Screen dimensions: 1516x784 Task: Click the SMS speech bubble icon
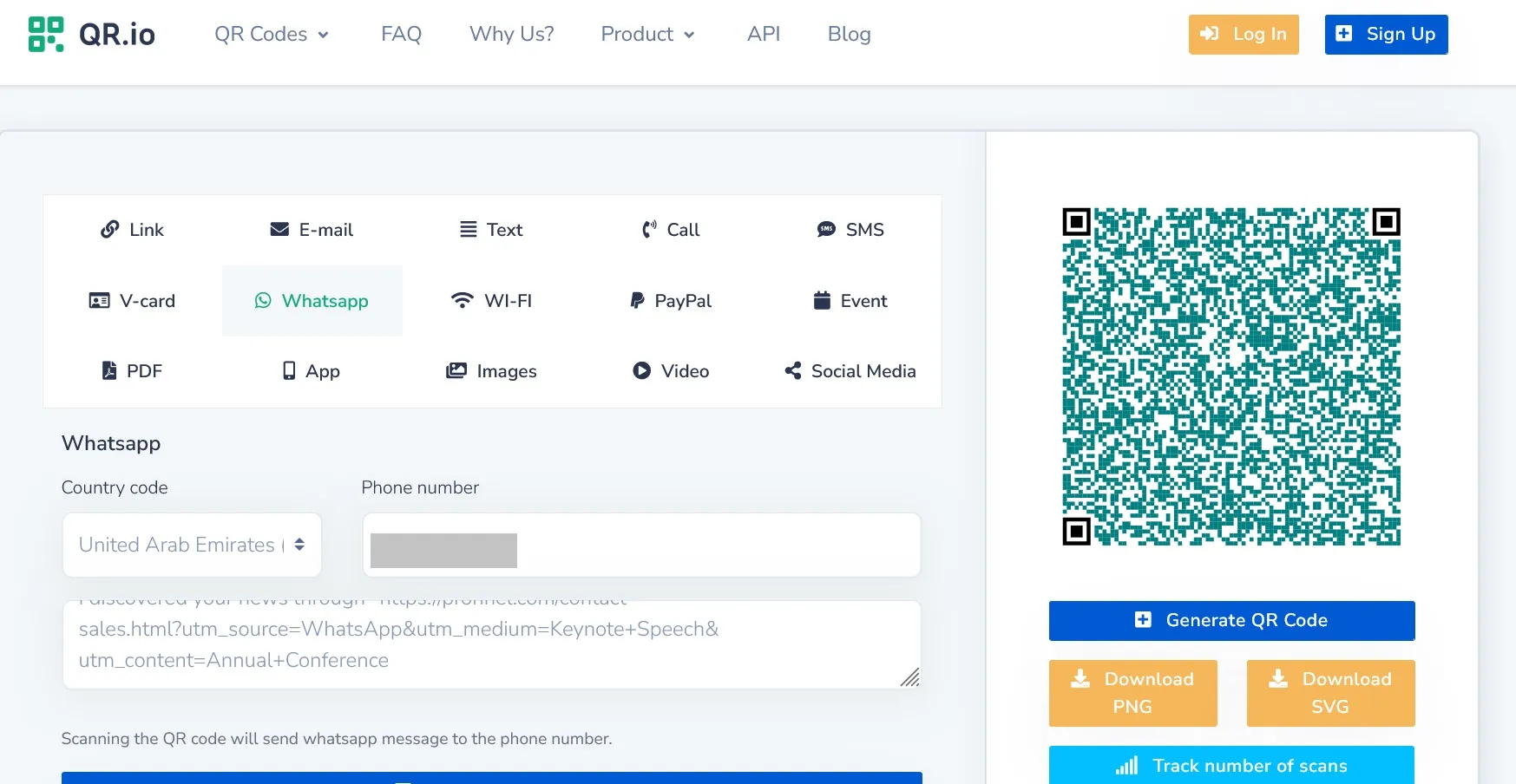[x=826, y=230]
